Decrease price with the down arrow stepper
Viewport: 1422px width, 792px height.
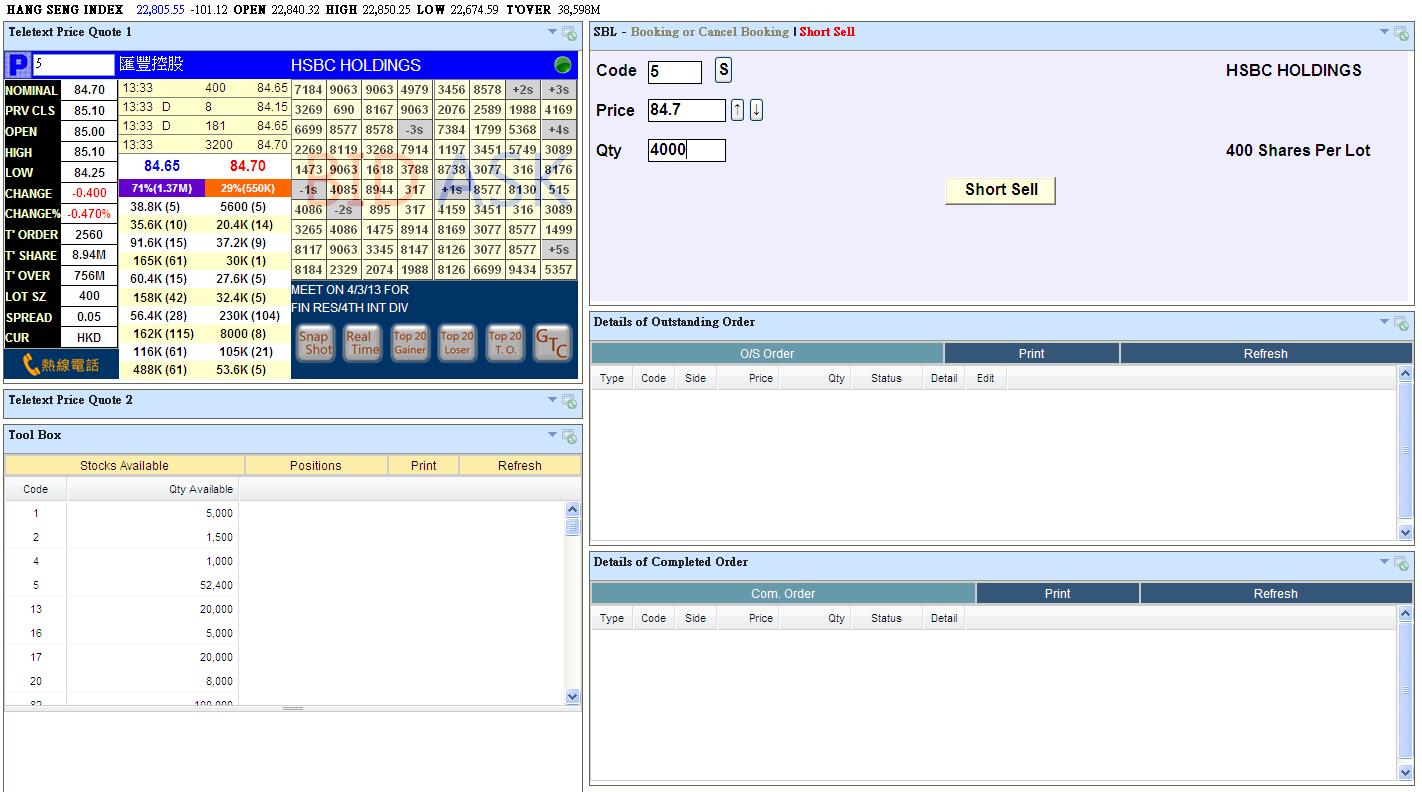click(x=756, y=110)
